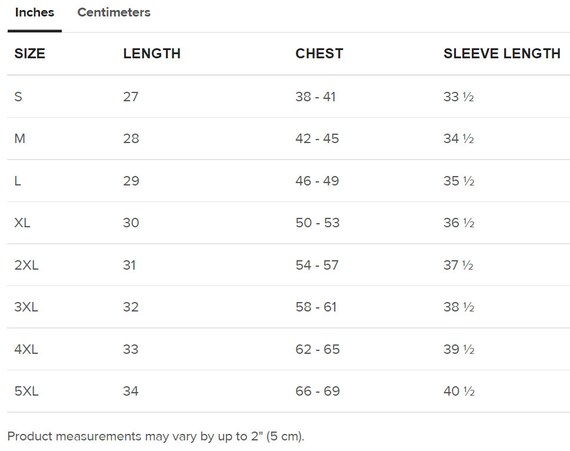
Task: Select the XL size row label
Action: (x=22, y=222)
